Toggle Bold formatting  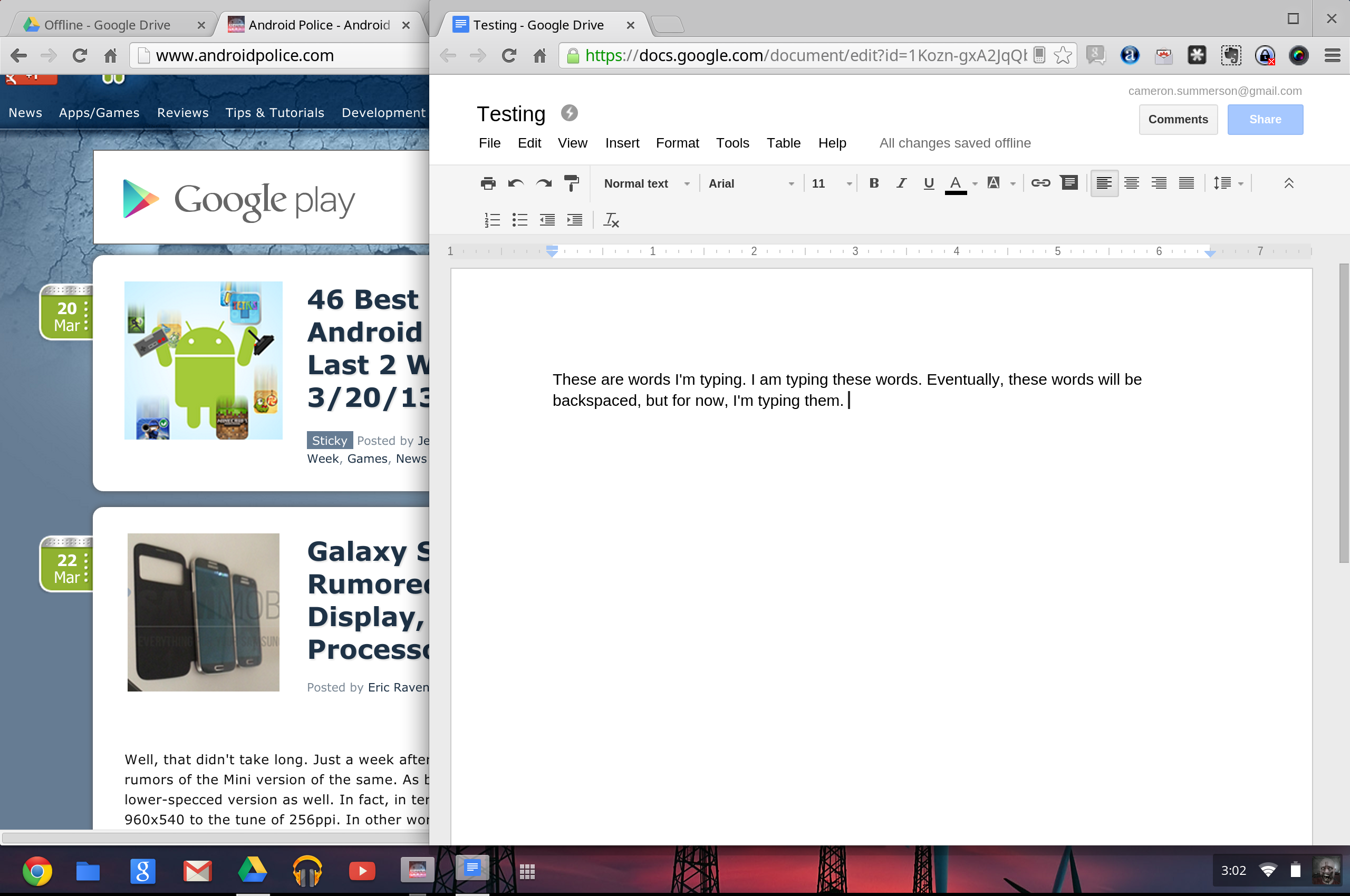(x=874, y=183)
